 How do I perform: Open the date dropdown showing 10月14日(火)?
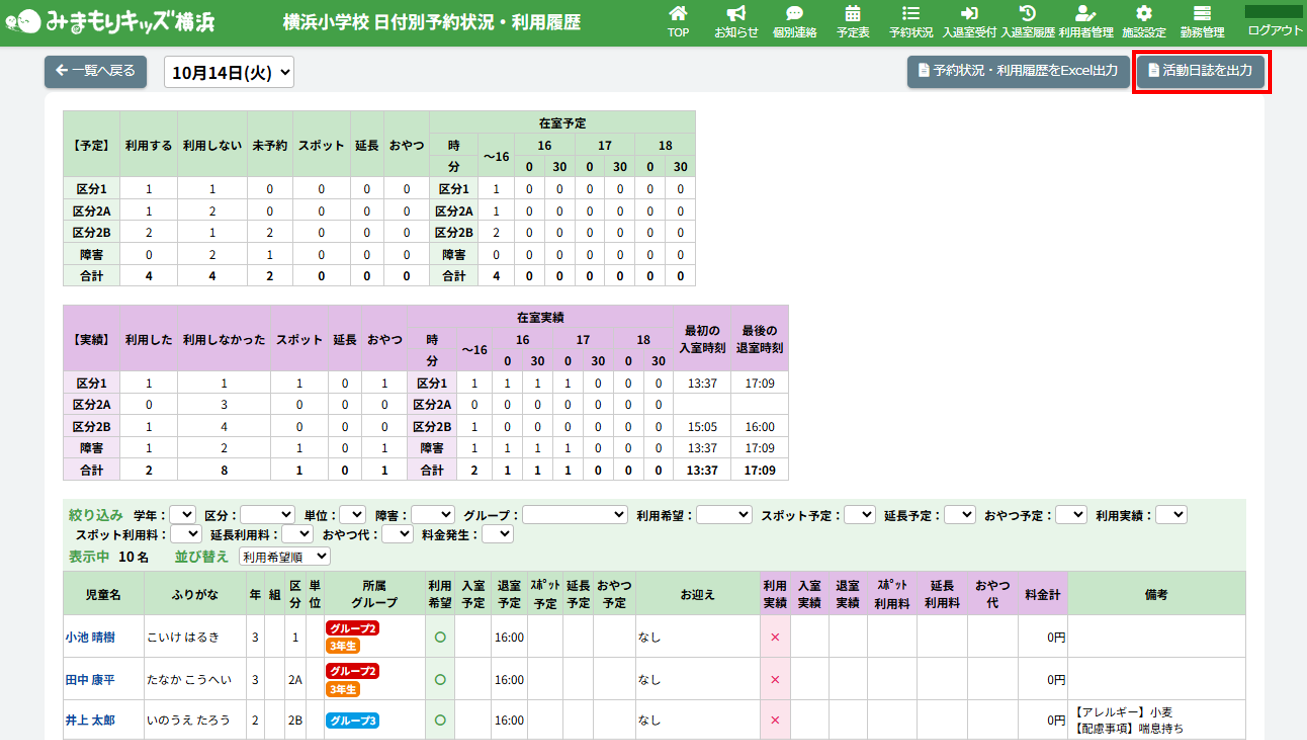click(x=229, y=72)
